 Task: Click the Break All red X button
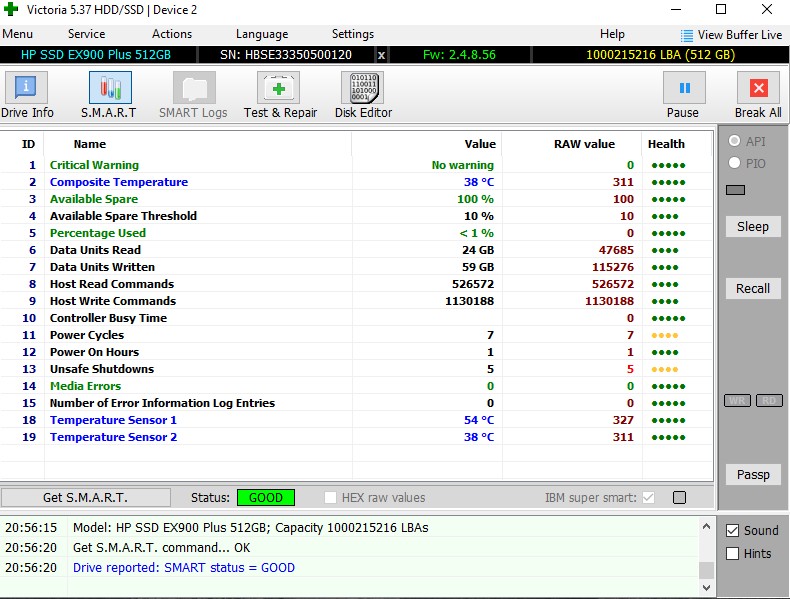tap(759, 88)
